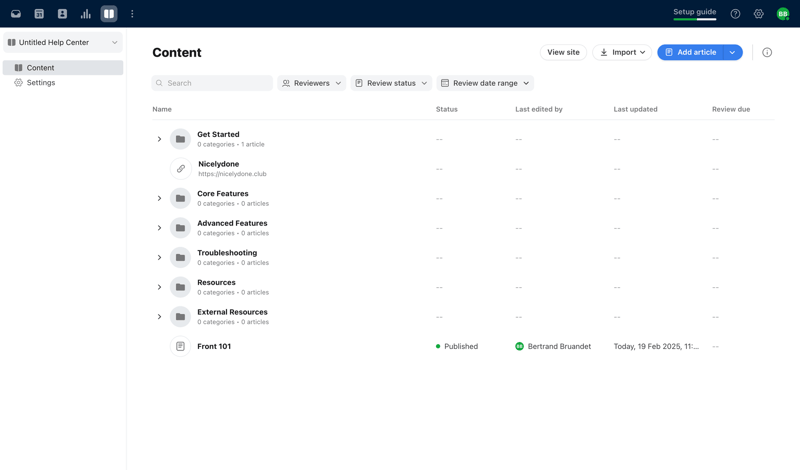800x470 pixels.
Task: Click the Troubleshooting folder icon
Action: point(180,257)
